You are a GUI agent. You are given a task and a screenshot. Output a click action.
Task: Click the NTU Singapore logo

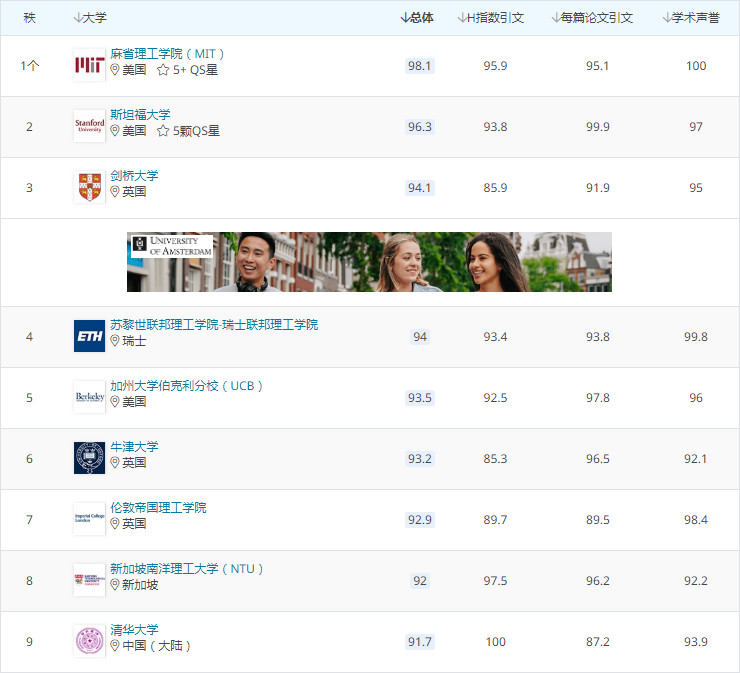[89, 580]
